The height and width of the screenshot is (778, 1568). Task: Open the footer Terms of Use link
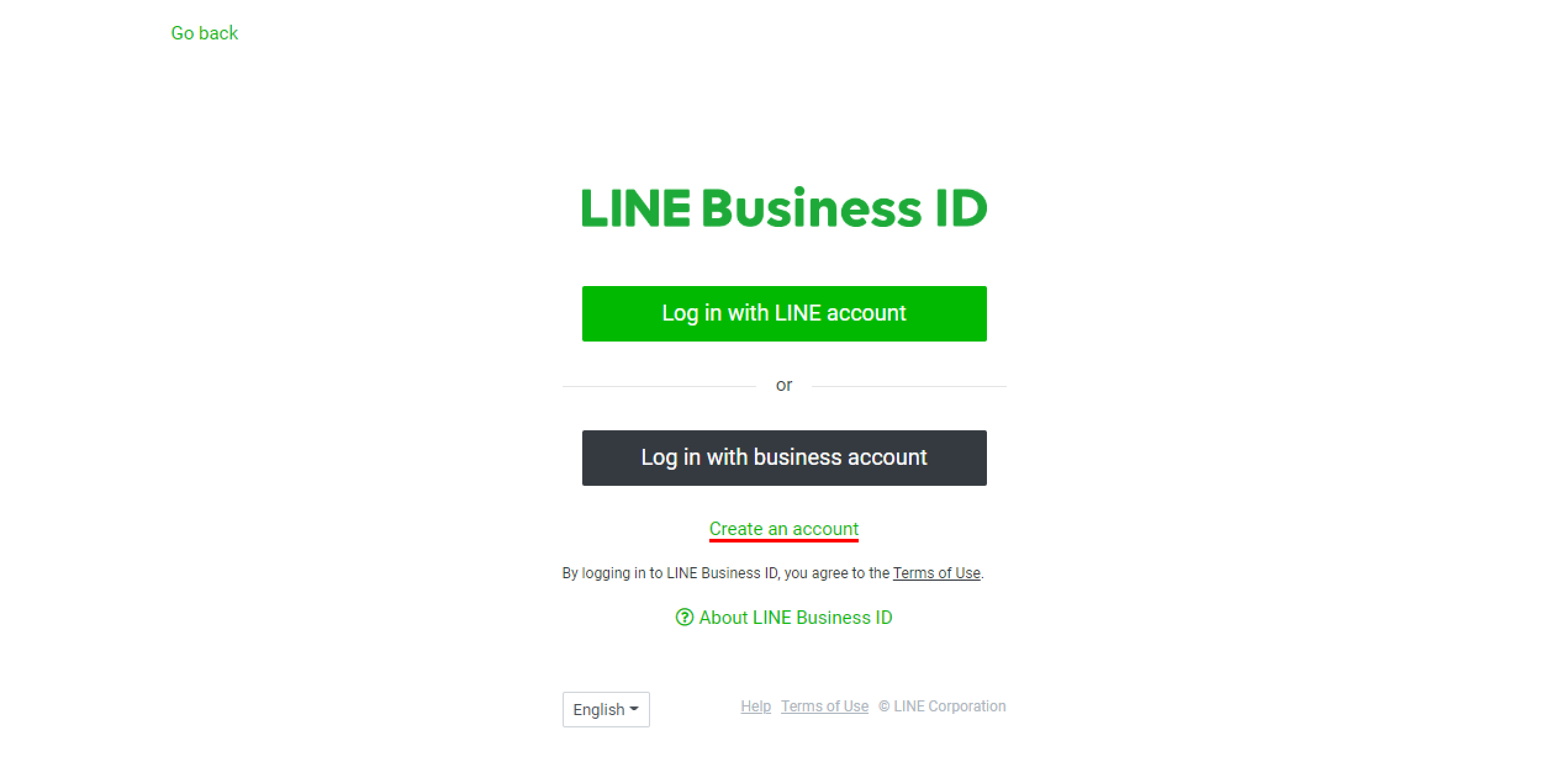pos(824,706)
